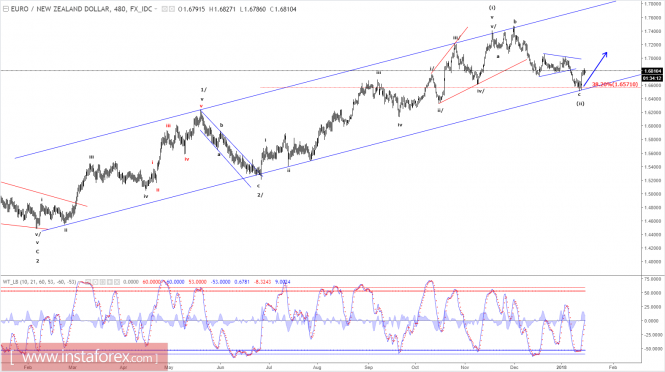665x372 pixels.
Task: Click EURO / NEW ZEALAND DOLLAR symbol title
Action: [x=60, y=9]
